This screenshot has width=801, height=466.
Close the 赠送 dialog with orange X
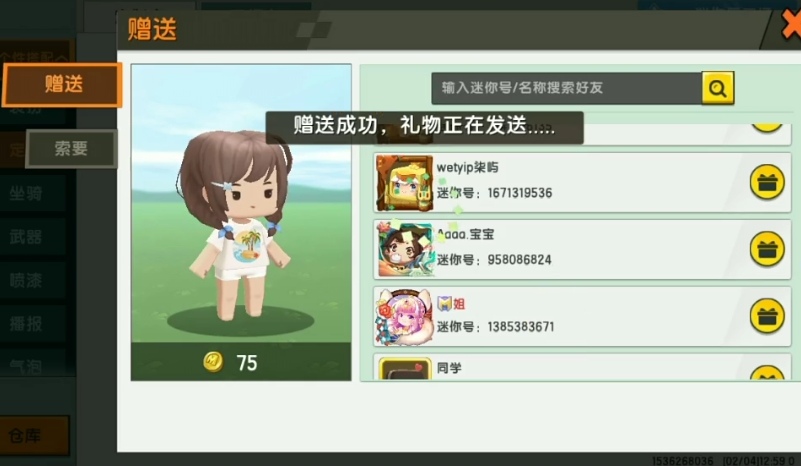[791, 26]
